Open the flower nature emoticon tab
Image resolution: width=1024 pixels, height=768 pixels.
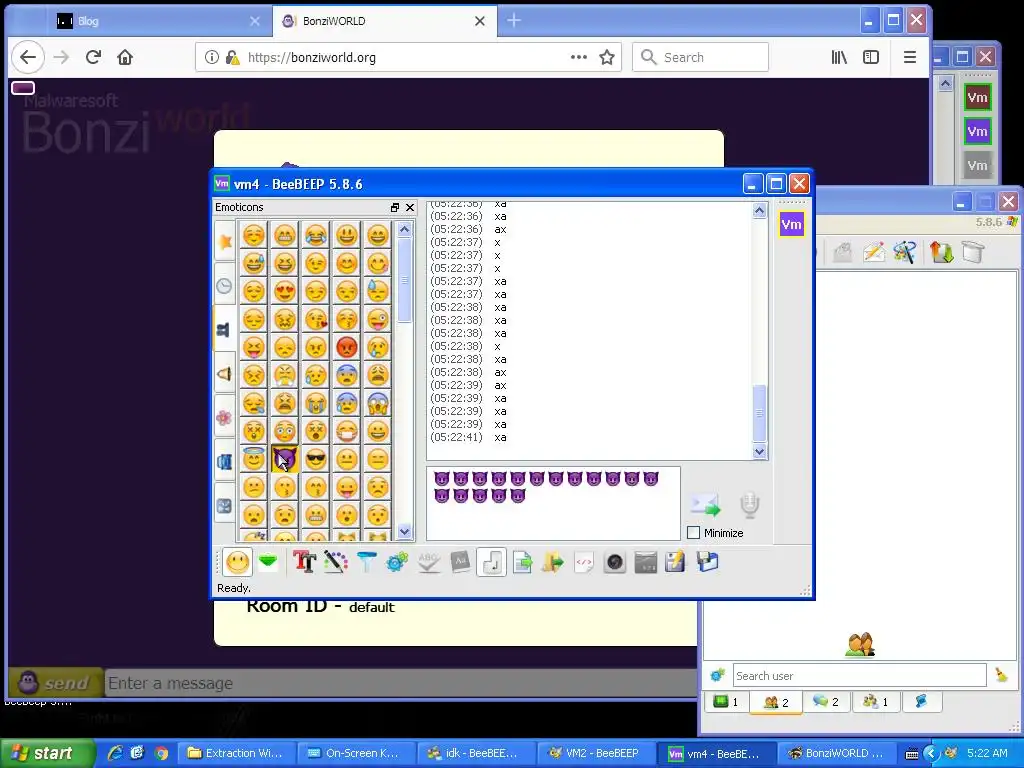click(x=225, y=417)
